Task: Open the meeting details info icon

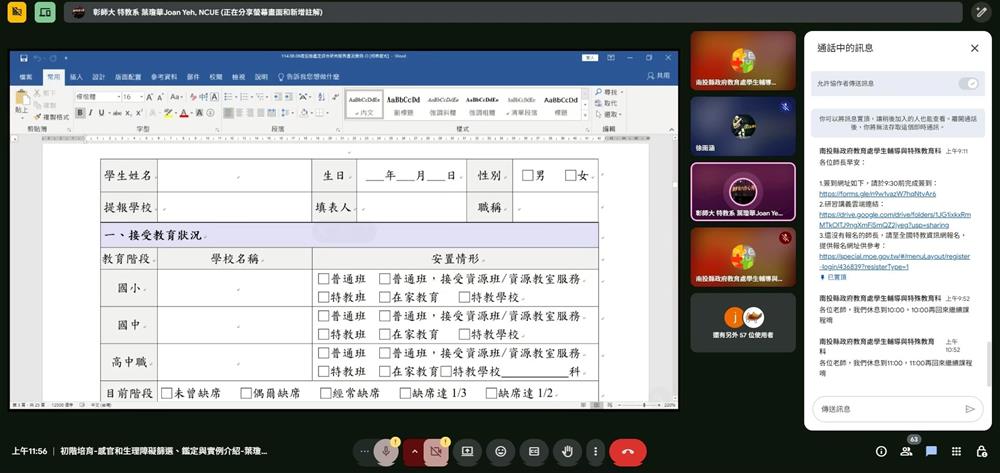Action: coord(881,452)
